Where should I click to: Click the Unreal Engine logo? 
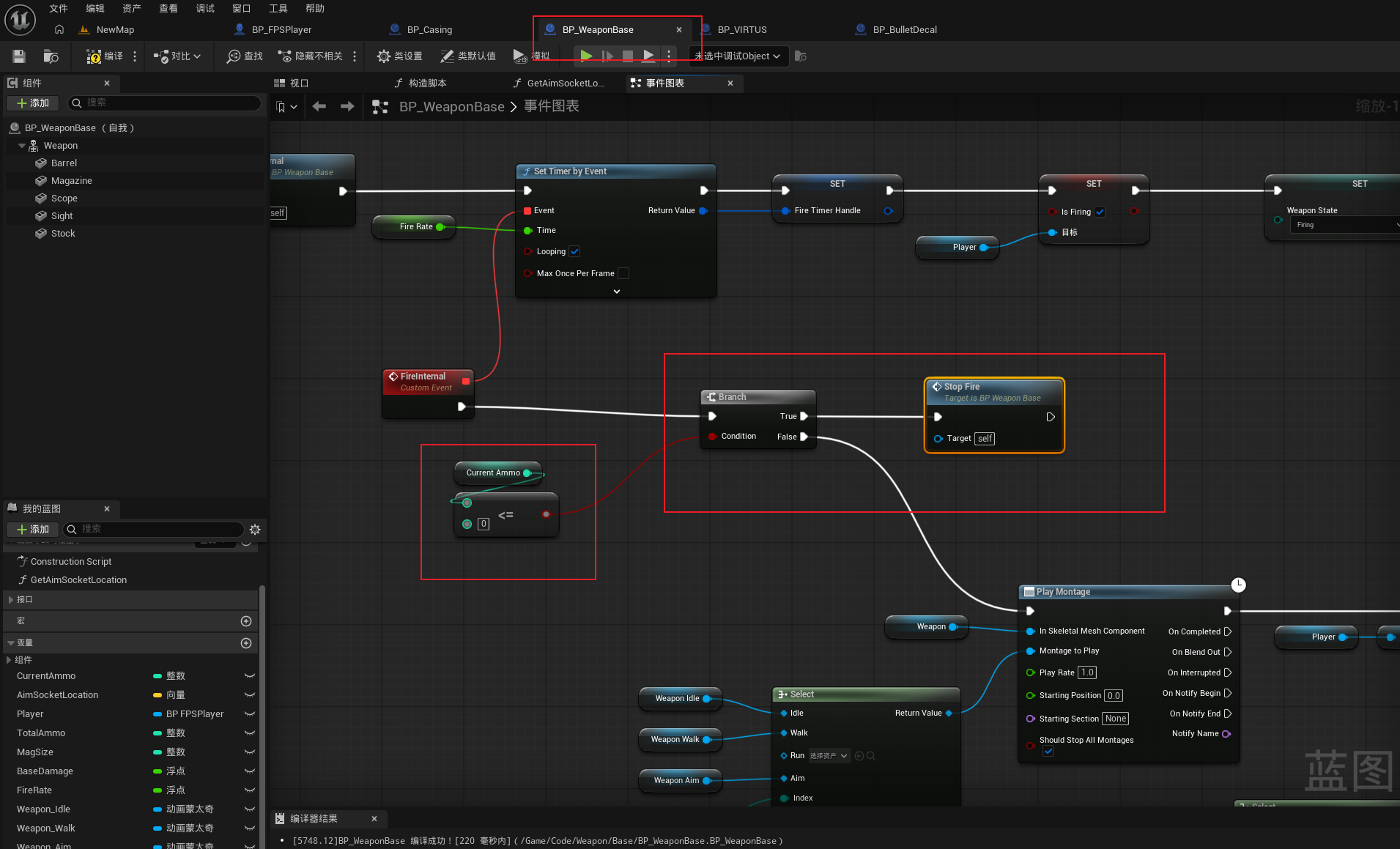point(20,19)
